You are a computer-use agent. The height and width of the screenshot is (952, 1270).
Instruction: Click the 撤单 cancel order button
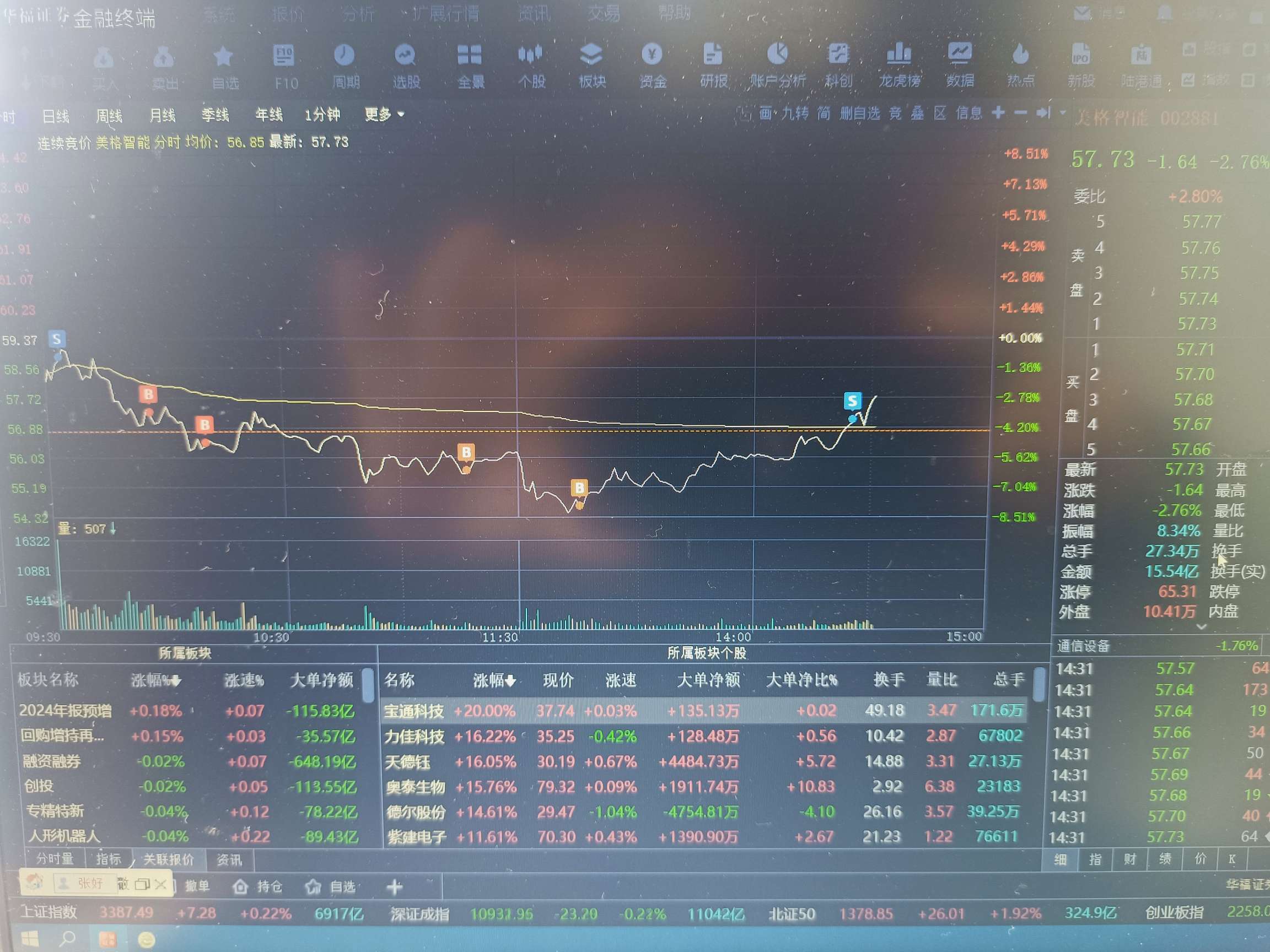[x=197, y=886]
